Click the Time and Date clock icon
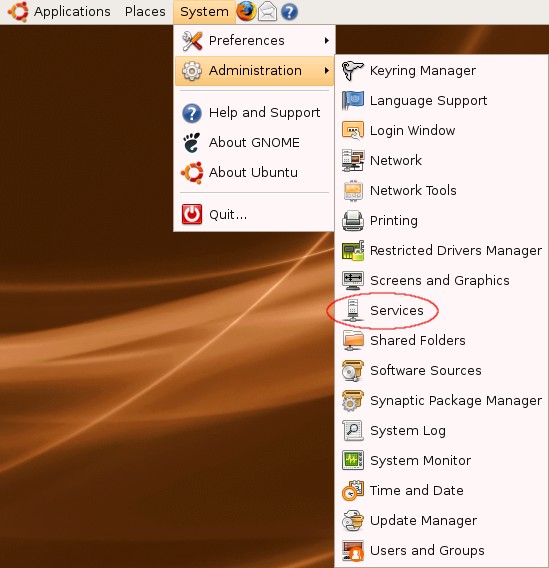Viewport: 549px width, 568px height. [352, 490]
